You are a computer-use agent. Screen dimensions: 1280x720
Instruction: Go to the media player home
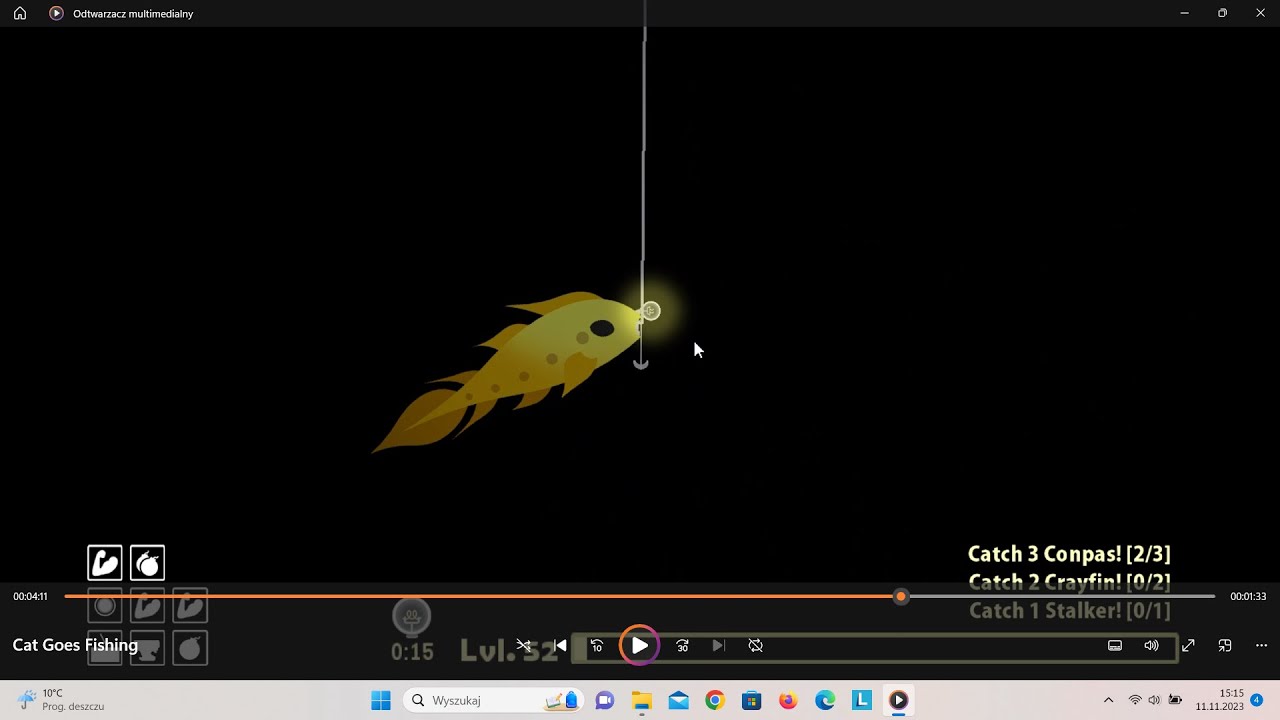[x=20, y=13]
